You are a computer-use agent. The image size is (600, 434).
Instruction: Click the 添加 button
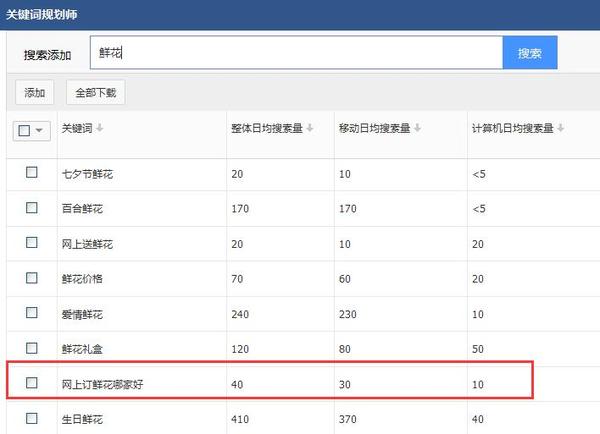pos(34,92)
